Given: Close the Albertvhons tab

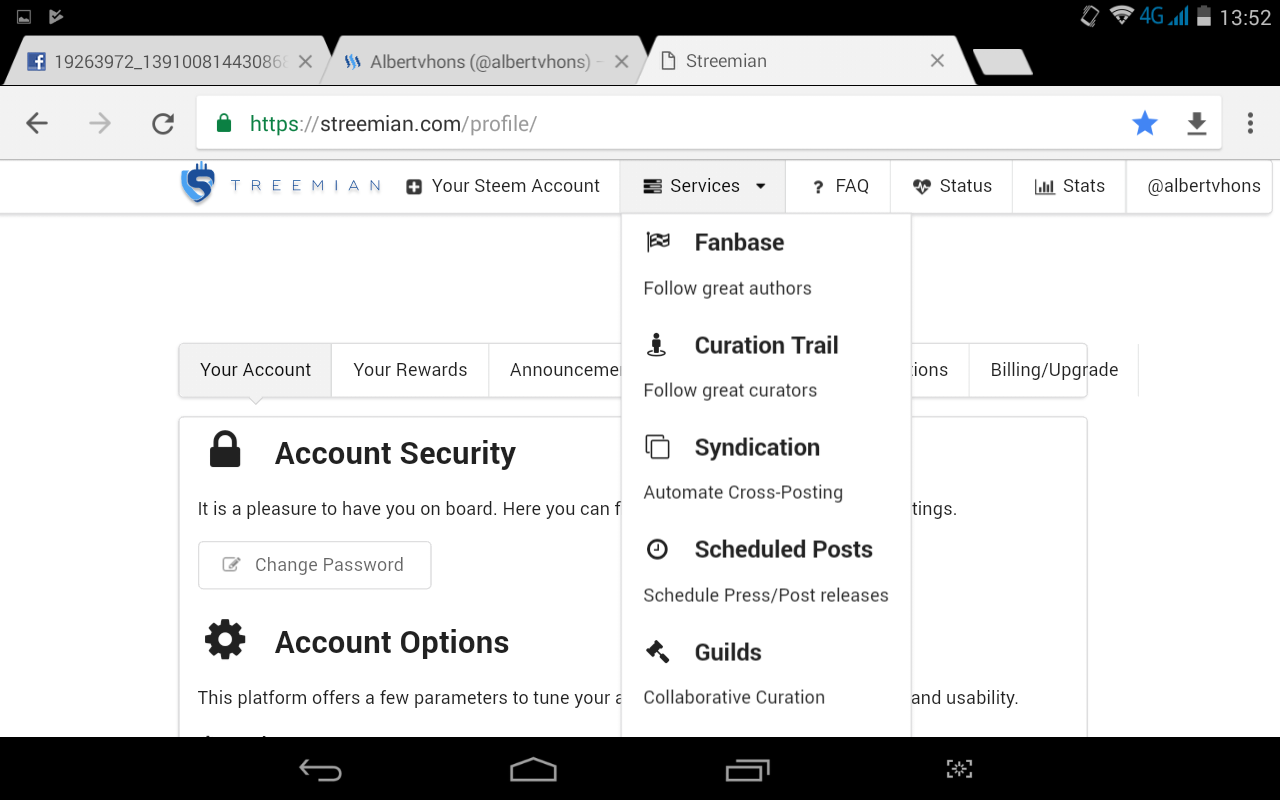Looking at the screenshot, I should 621,61.
